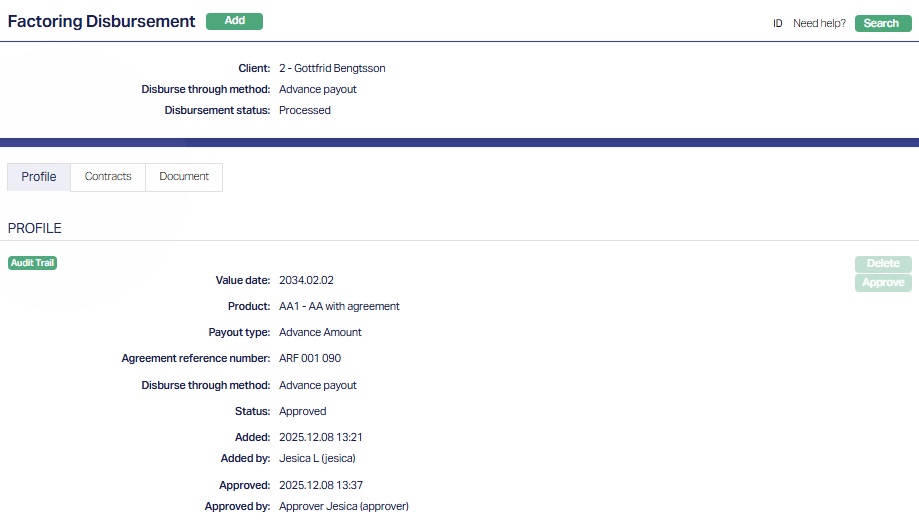Select the Profile tab
The width and height of the screenshot is (919, 523).
pos(39,177)
